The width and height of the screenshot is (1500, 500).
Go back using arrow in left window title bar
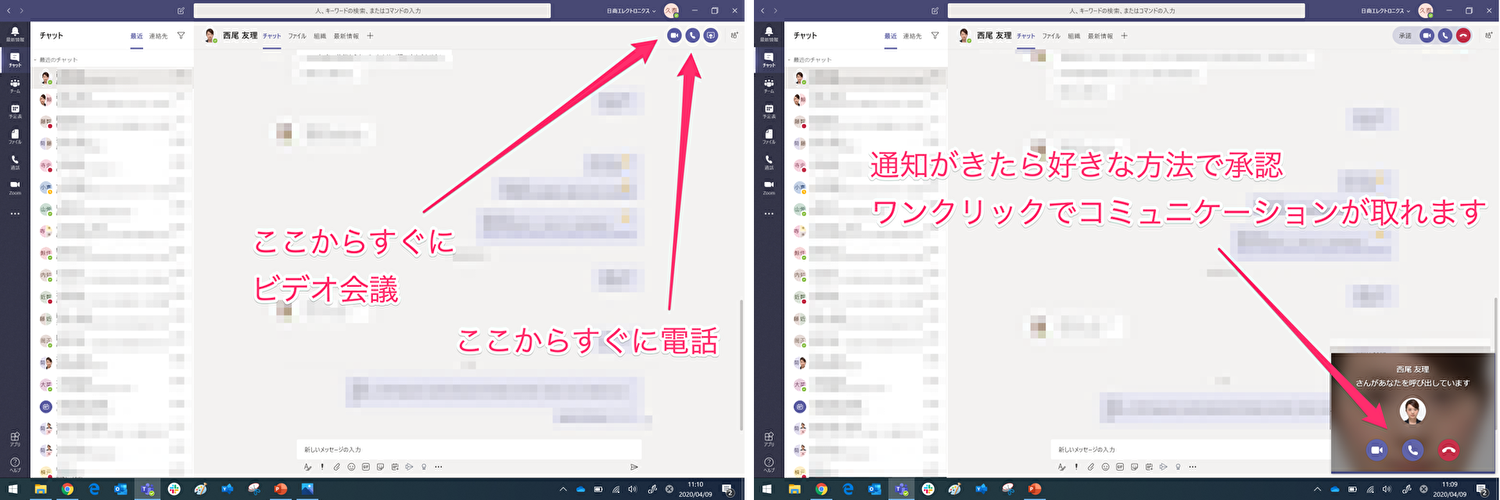pyautogui.click(x=8, y=11)
